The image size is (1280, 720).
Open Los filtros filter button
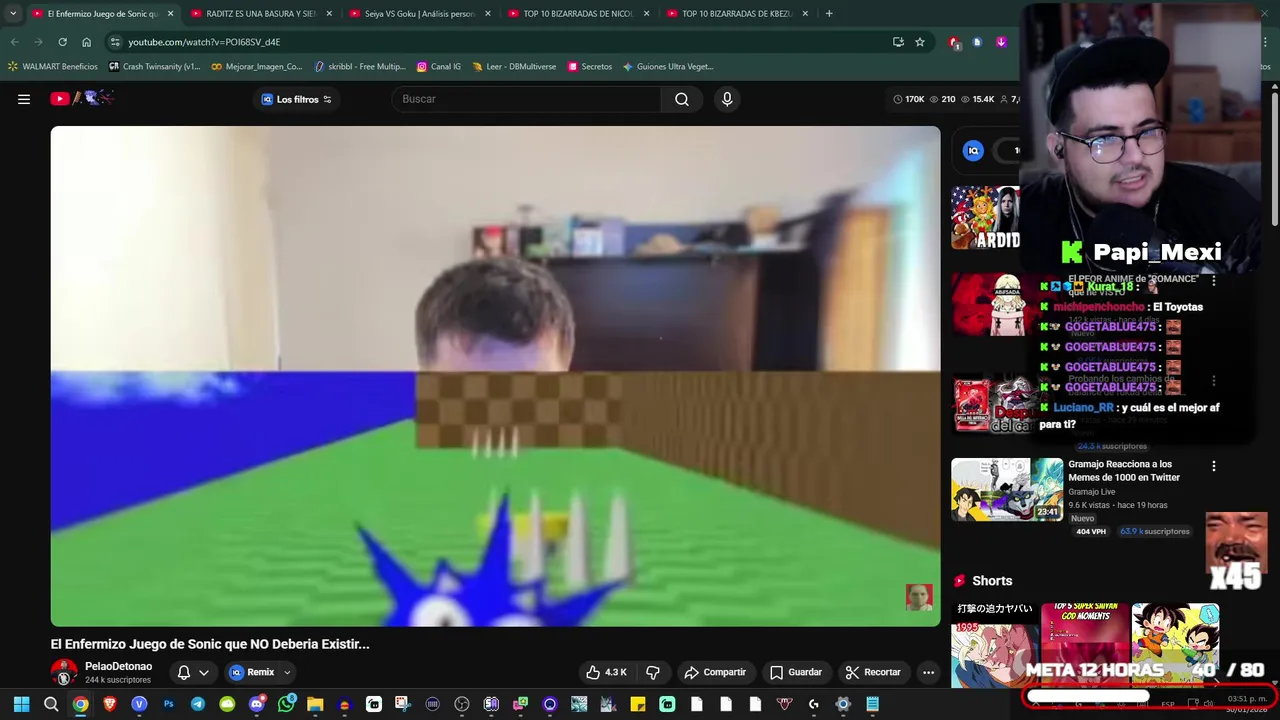(x=297, y=99)
